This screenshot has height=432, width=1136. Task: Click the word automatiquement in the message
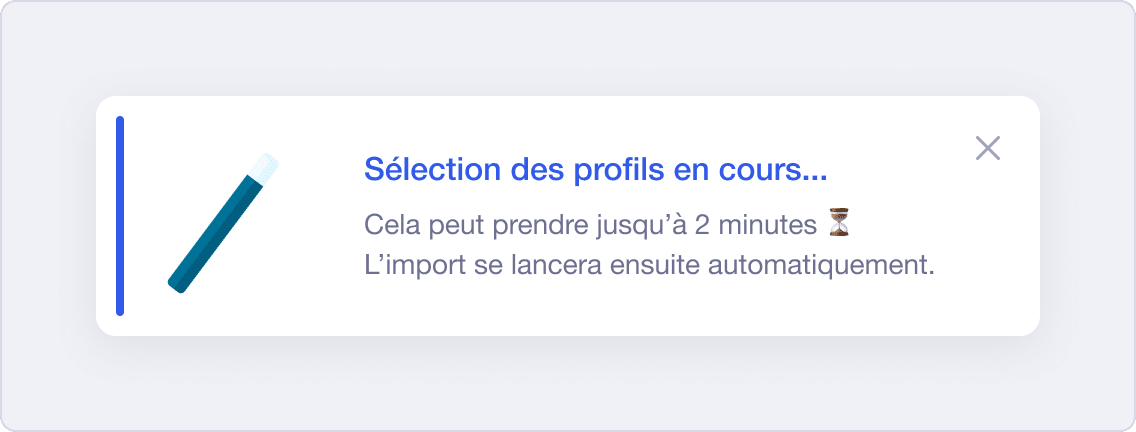pyautogui.click(x=820, y=266)
